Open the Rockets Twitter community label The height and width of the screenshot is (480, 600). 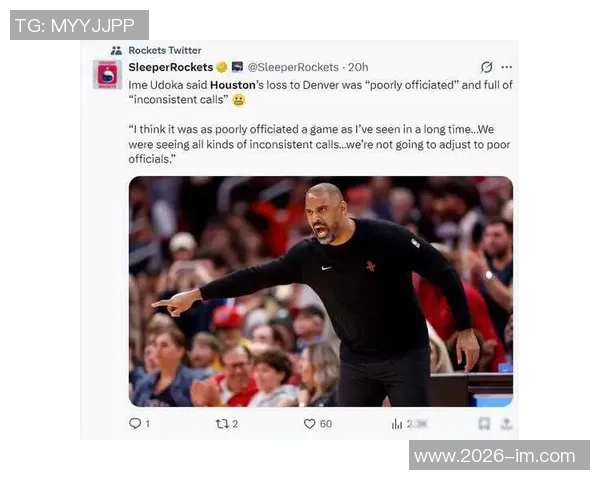[x=165, y=50]
